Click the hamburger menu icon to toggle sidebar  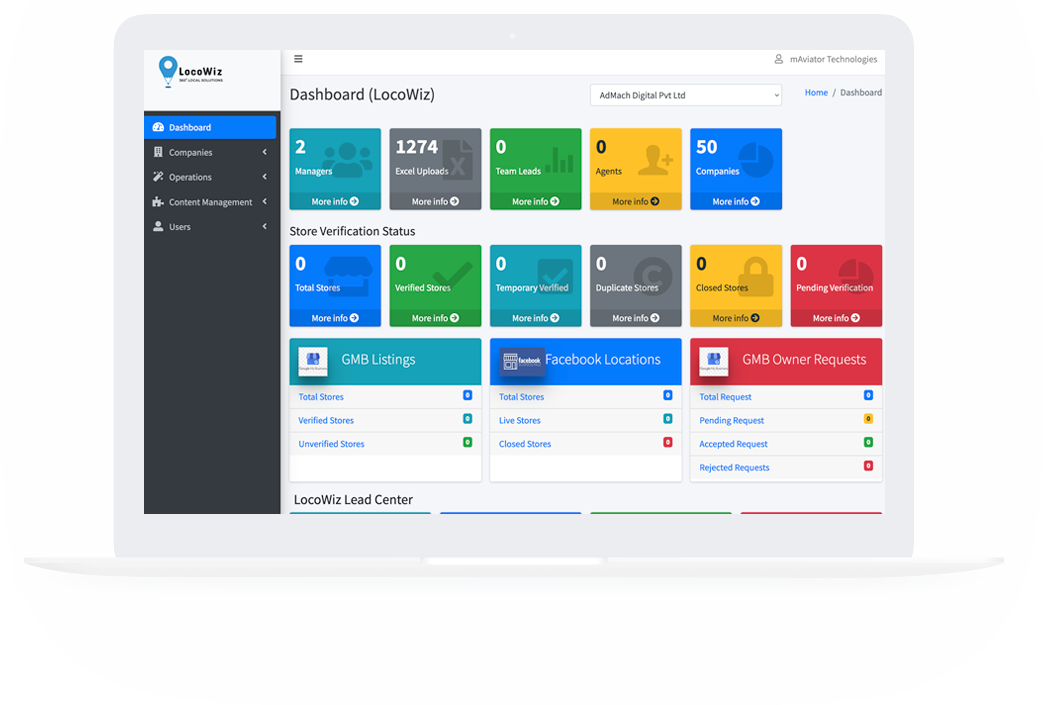pyautogui.click(x=298, y=59)
